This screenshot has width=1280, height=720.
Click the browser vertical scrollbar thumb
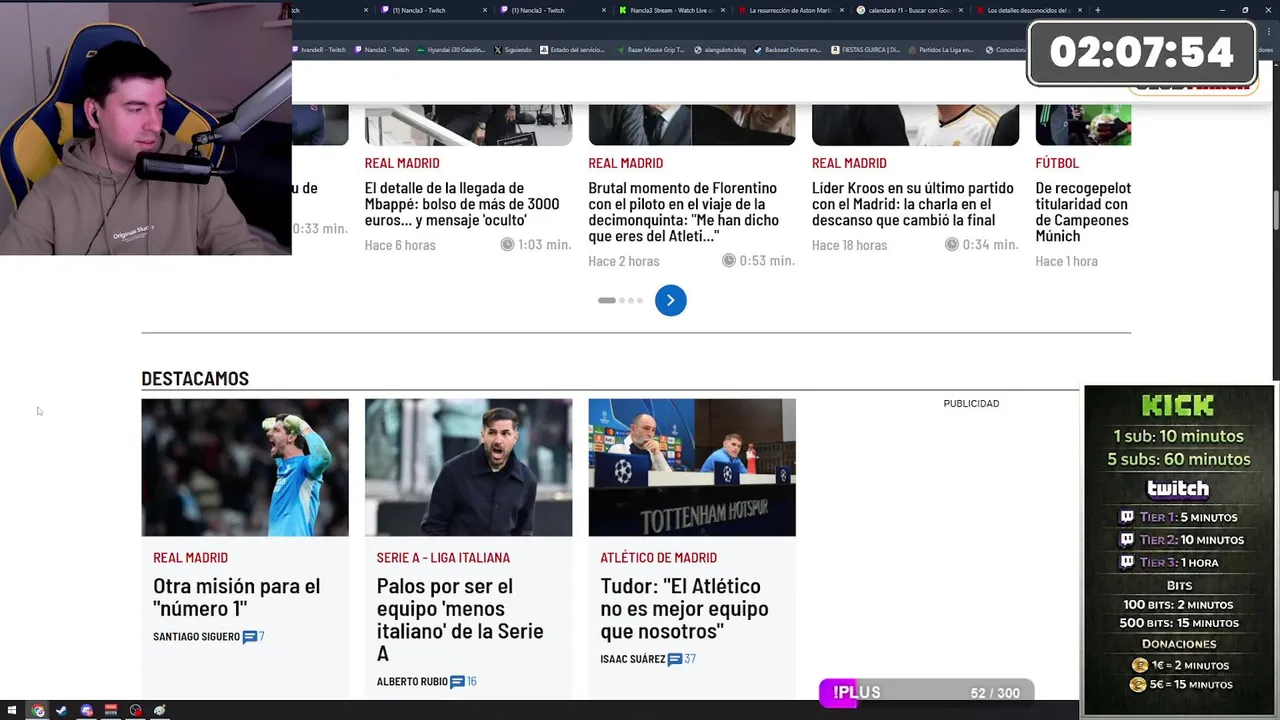pos(1275,212)
